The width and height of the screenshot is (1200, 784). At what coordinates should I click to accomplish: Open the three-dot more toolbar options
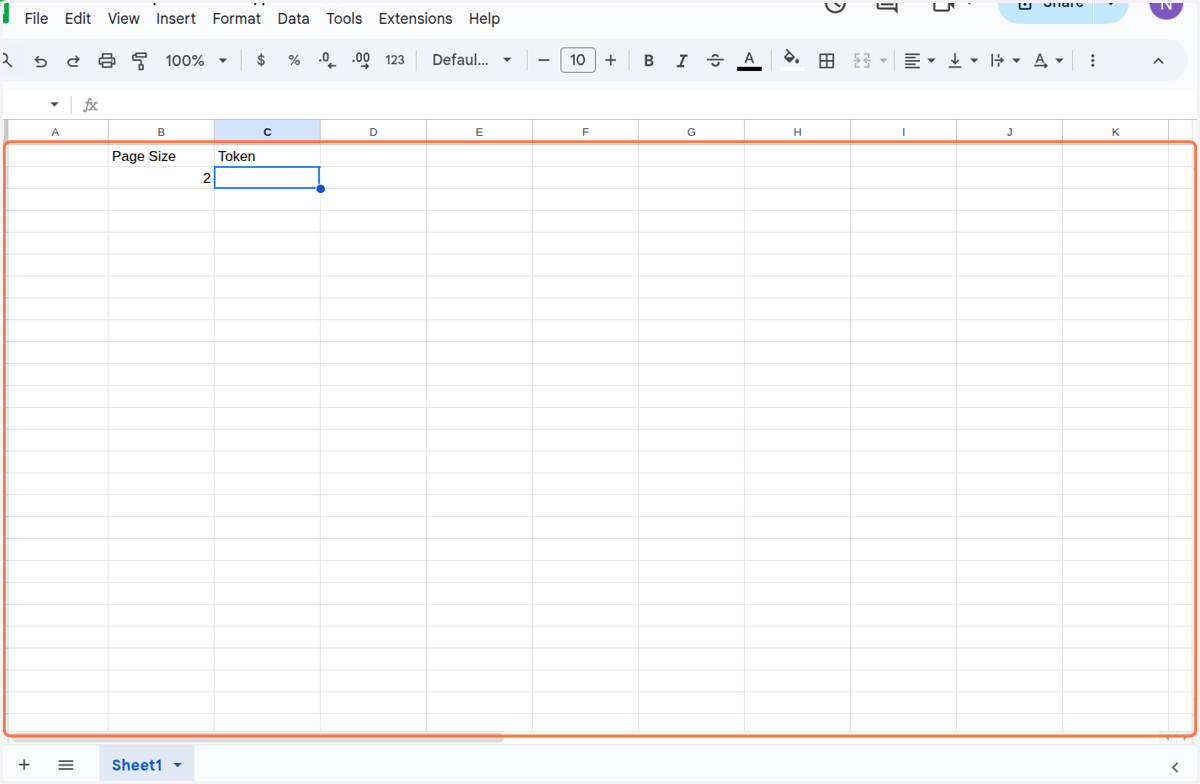point(1093,61)
